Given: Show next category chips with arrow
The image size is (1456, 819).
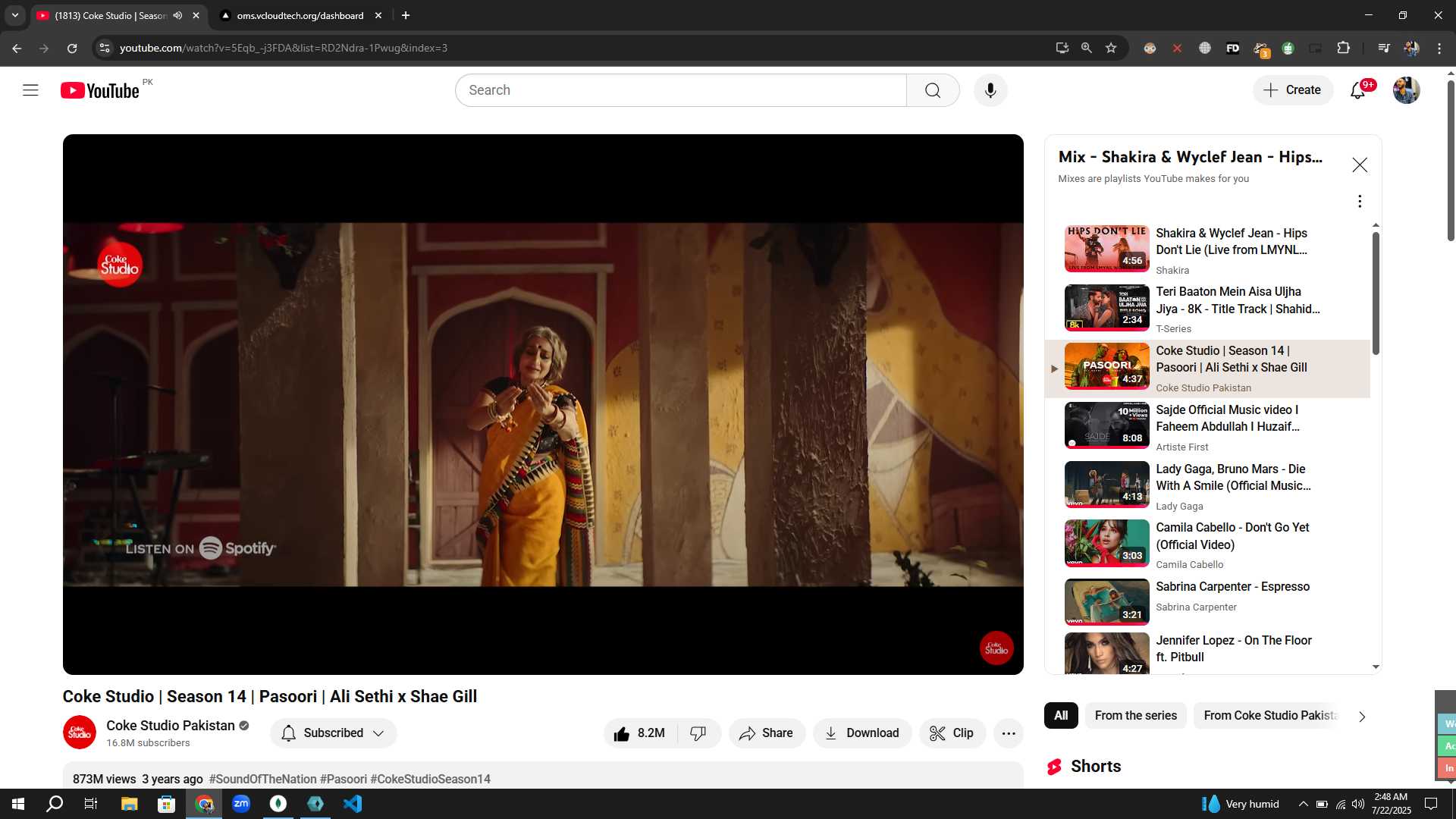Looking at the screenshot, I should 1362,717.
